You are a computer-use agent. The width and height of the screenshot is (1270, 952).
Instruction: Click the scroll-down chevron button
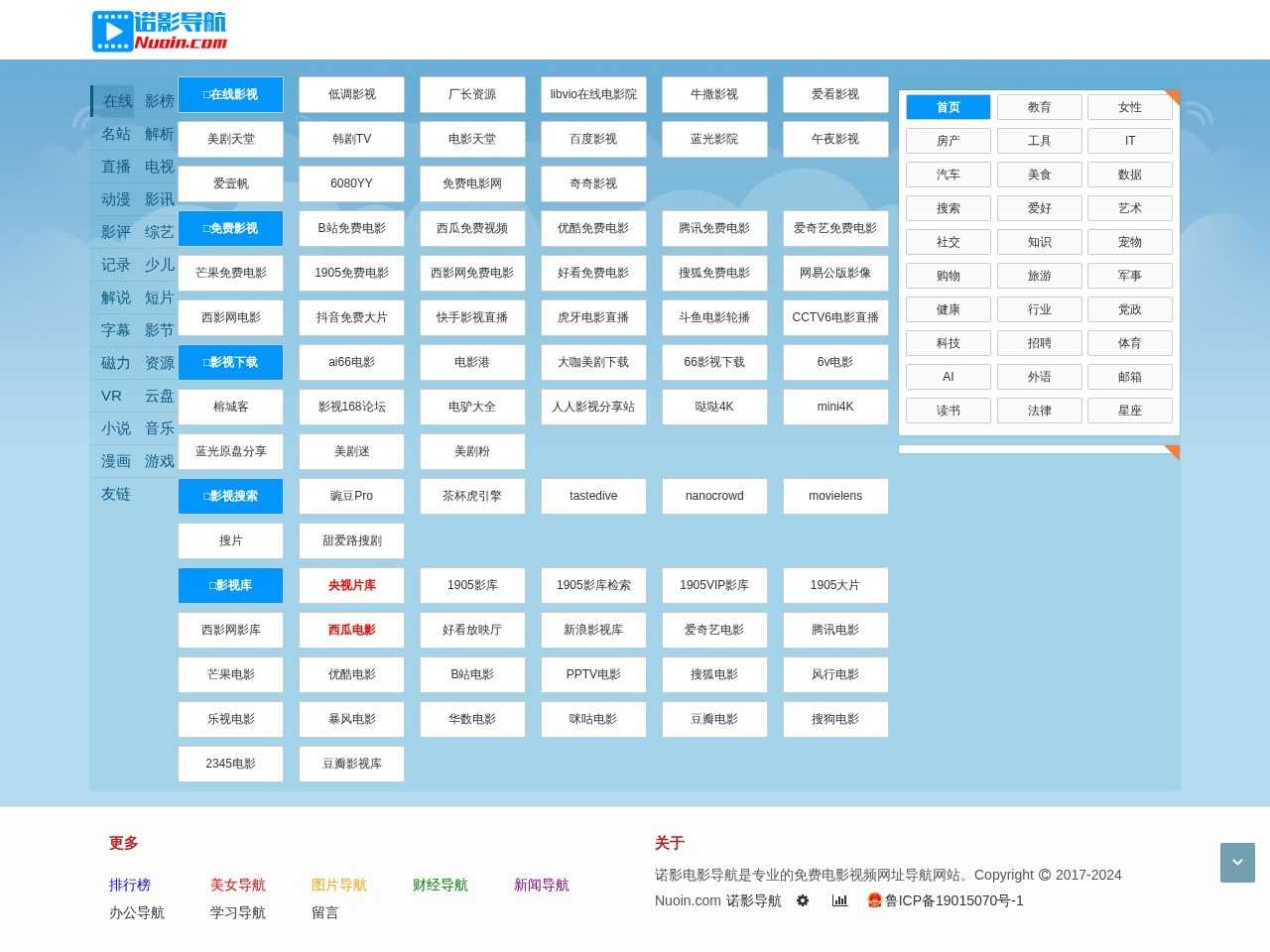[x=1237, y=863]
